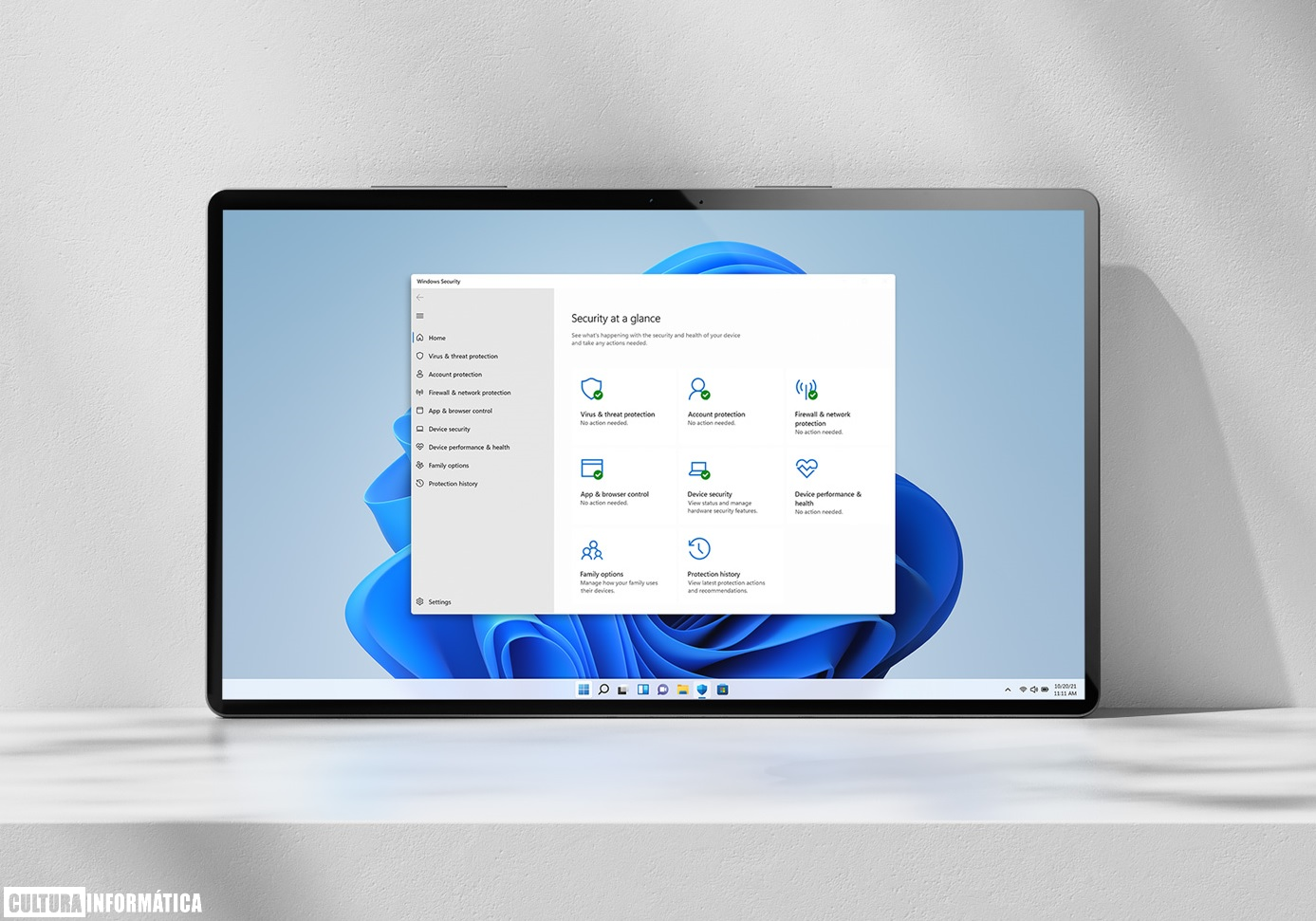1316x921 pixels.
Task: Launch Chat from the taskbar
Action: [663, 690]
